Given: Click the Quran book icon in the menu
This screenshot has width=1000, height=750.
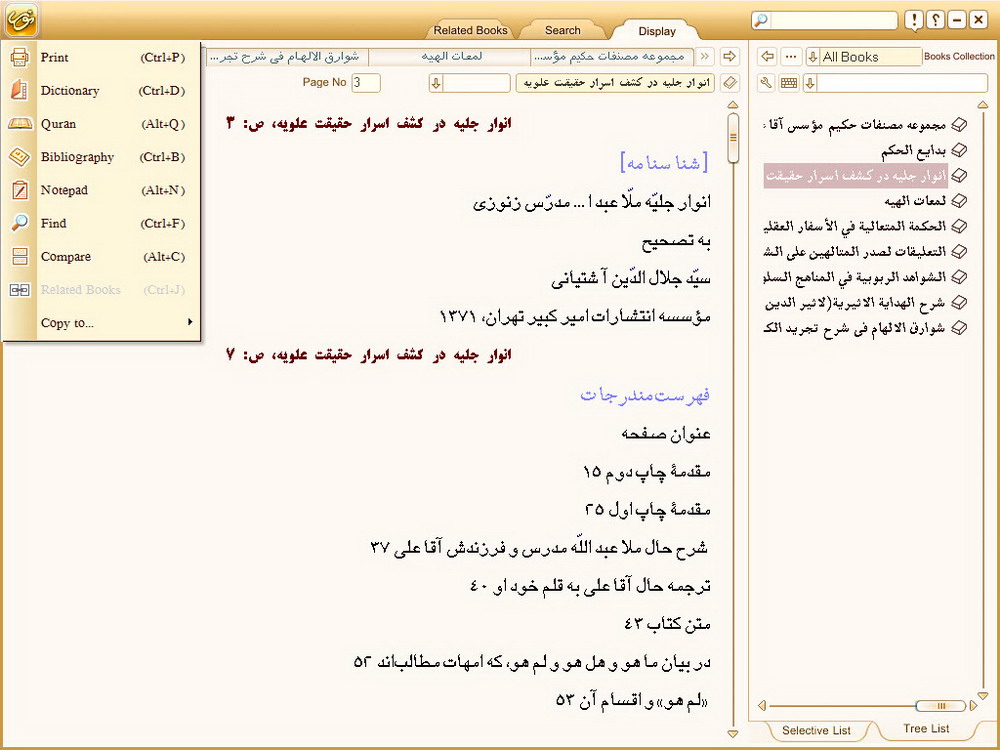Looking at the screenshot, I should pos(19,124).
